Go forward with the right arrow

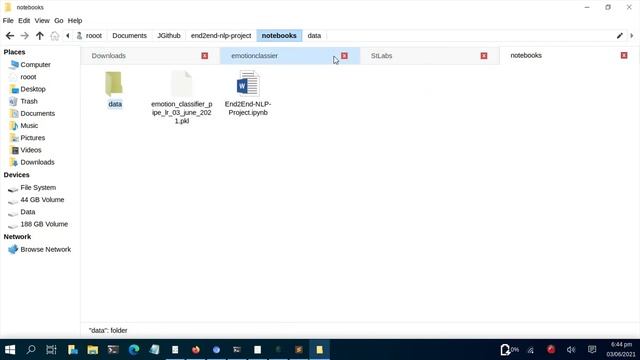point(24,36)
